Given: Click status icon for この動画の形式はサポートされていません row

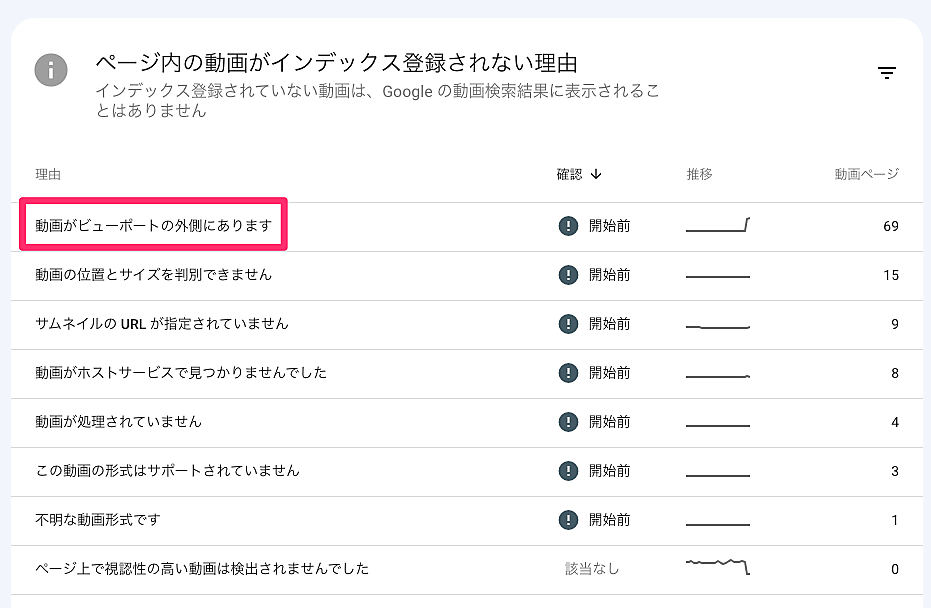Looking at the screenshot, I should [568, 471].
